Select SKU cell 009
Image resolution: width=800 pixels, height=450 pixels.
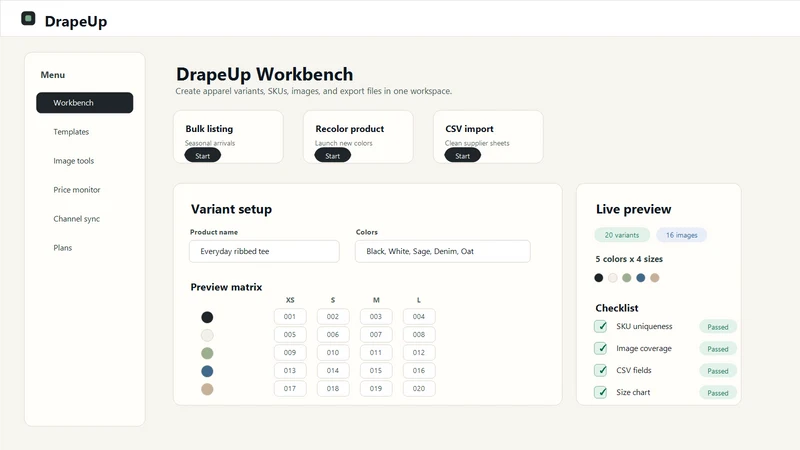pyautogui.click(x=290, y=352)
